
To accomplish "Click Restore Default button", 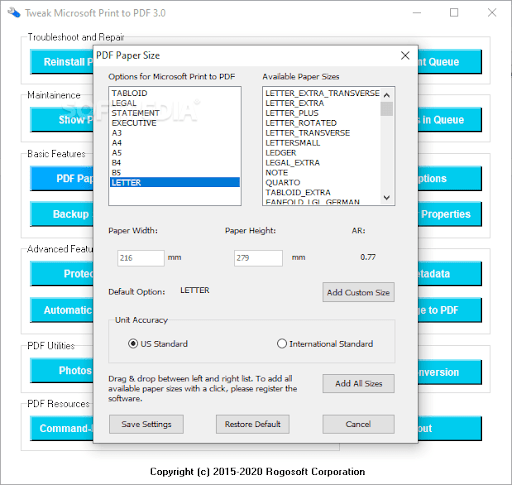I will pyautogui.click(x=252, y=424).
